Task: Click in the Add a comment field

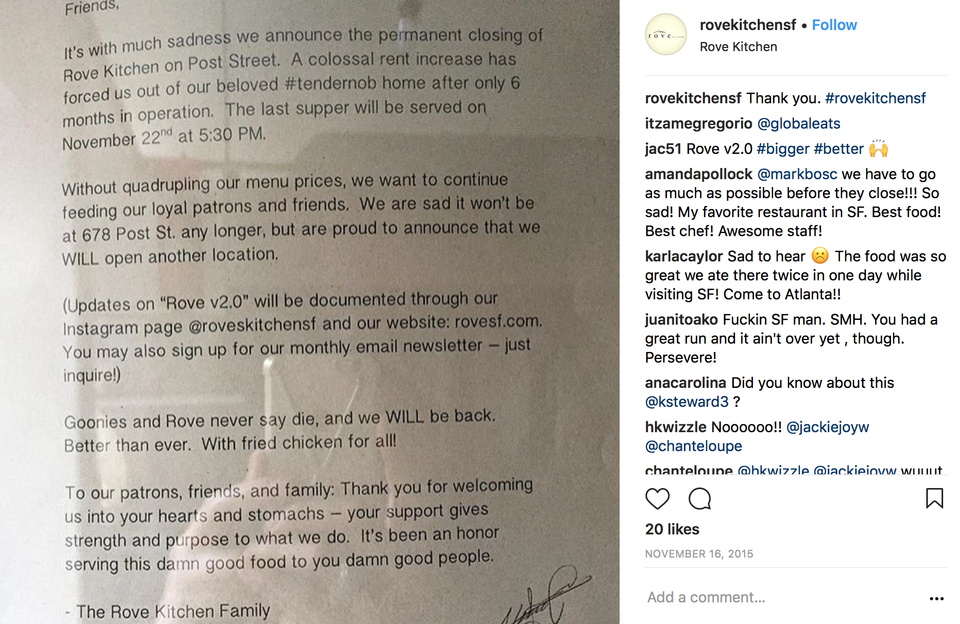Action: click(784, 597)
